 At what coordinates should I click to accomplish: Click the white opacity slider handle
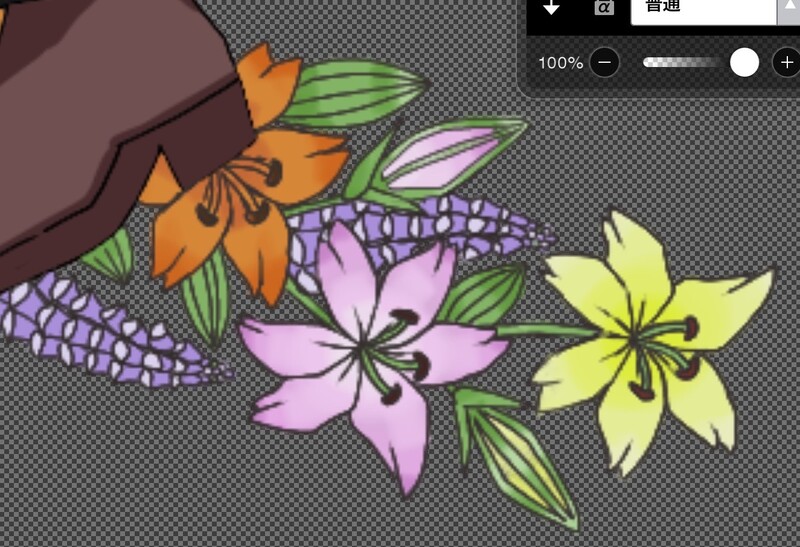pos(744,63)
